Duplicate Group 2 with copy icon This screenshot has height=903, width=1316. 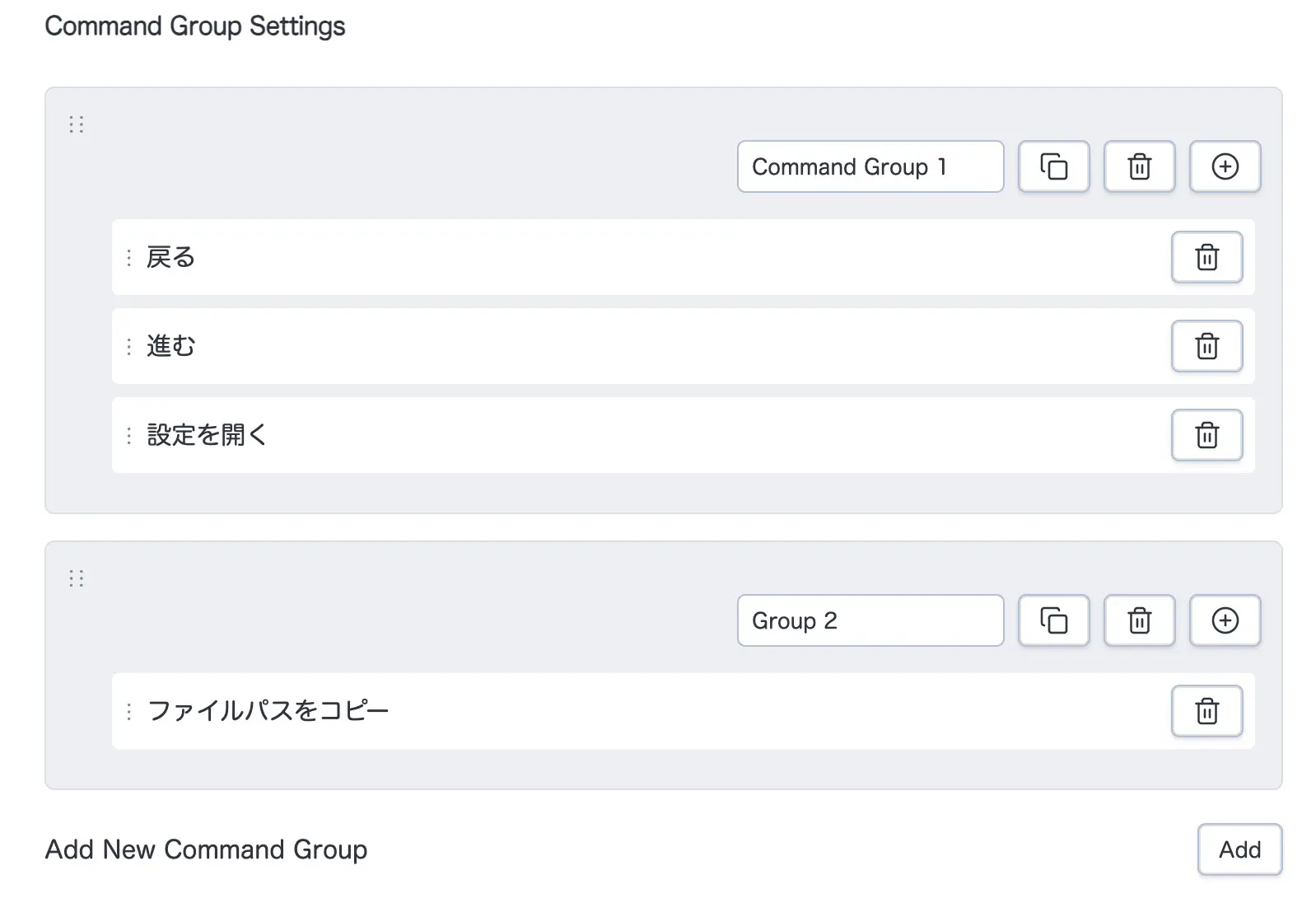click(x=1053, y=620)
